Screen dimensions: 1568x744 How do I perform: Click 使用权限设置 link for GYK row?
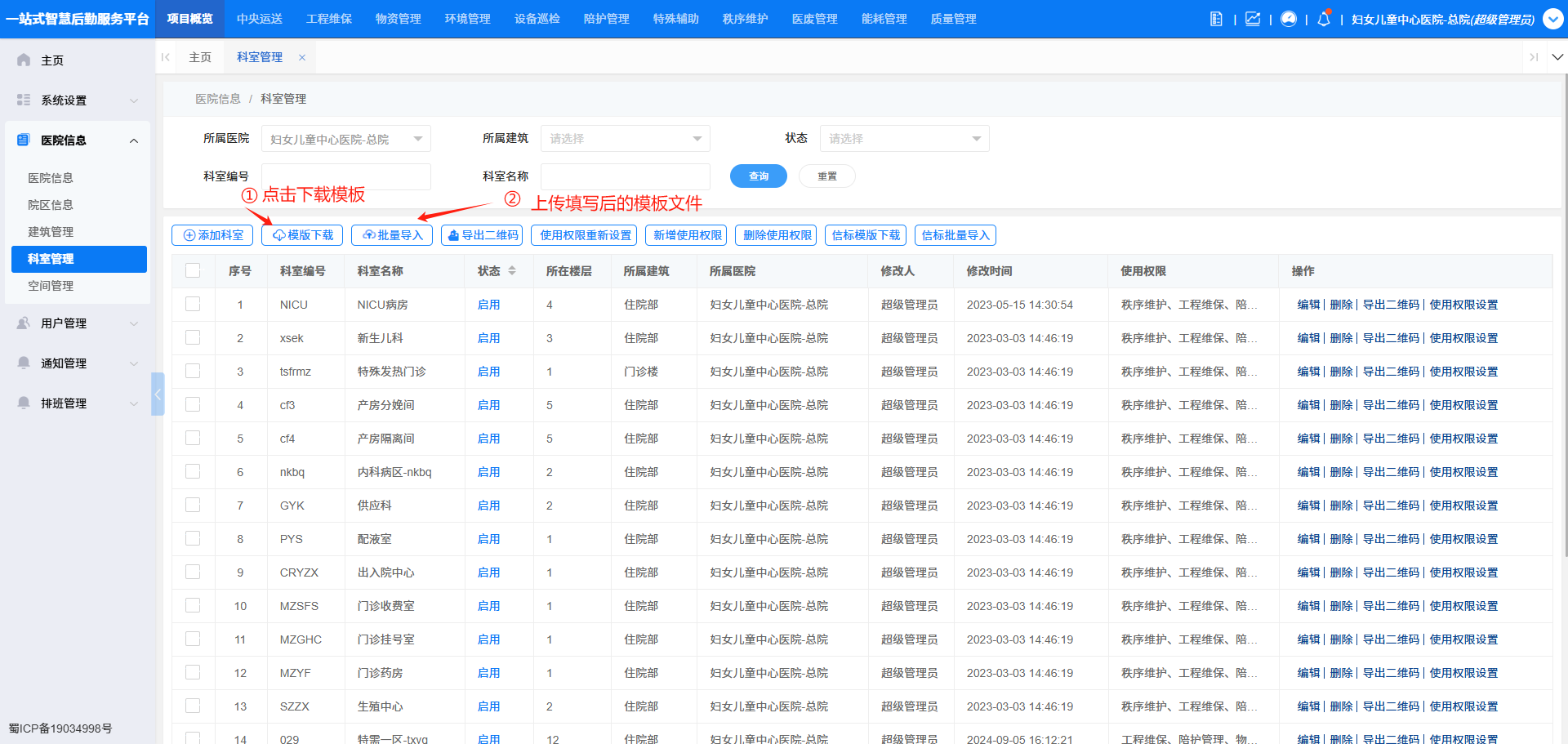click(x=1463, y=506)
